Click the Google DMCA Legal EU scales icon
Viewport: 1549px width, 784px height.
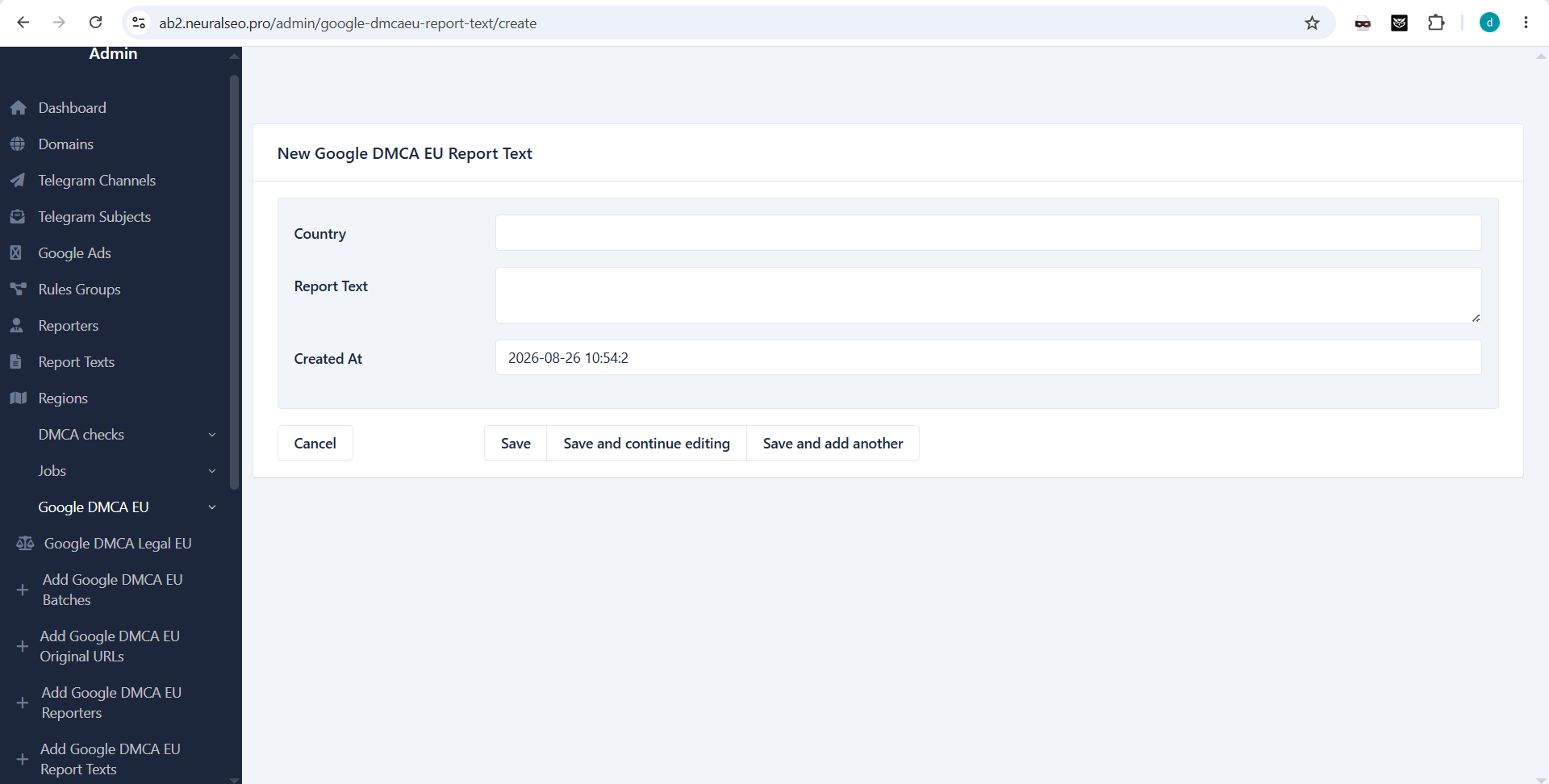click(25, 543)
